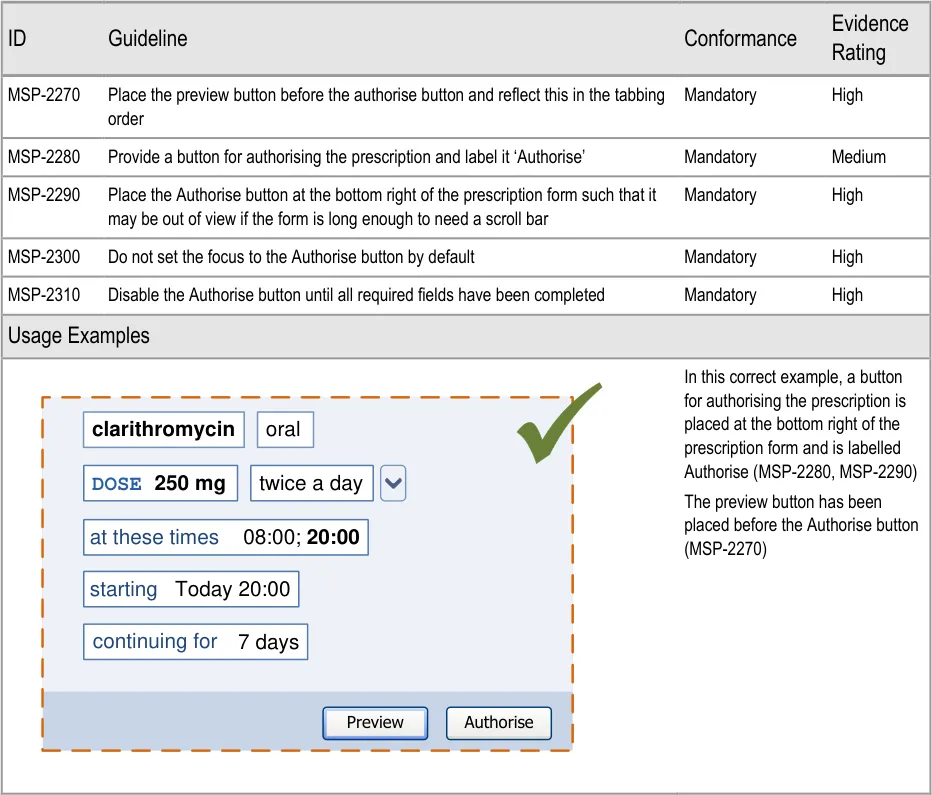
Task: Click the MSP-2280 guideline ID cell
Action: pyautogui.click(x=44, y=157)
